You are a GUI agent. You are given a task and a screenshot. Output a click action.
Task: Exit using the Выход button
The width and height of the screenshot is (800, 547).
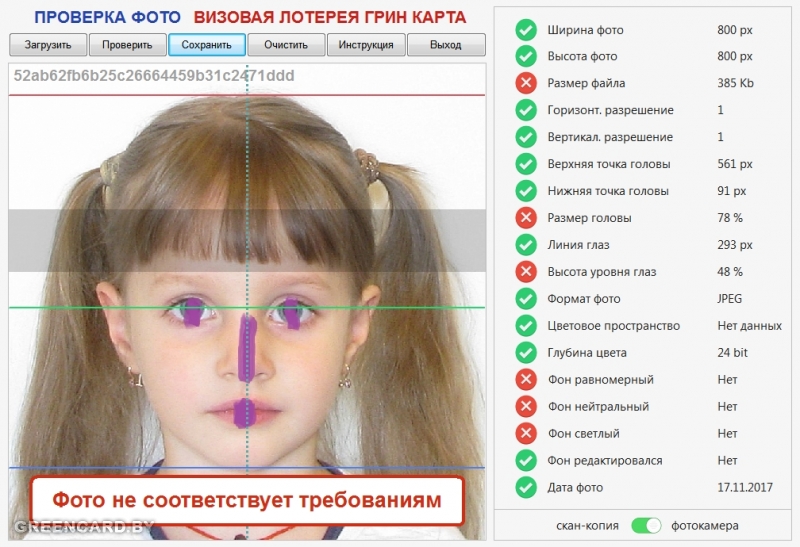coord(446,45)
